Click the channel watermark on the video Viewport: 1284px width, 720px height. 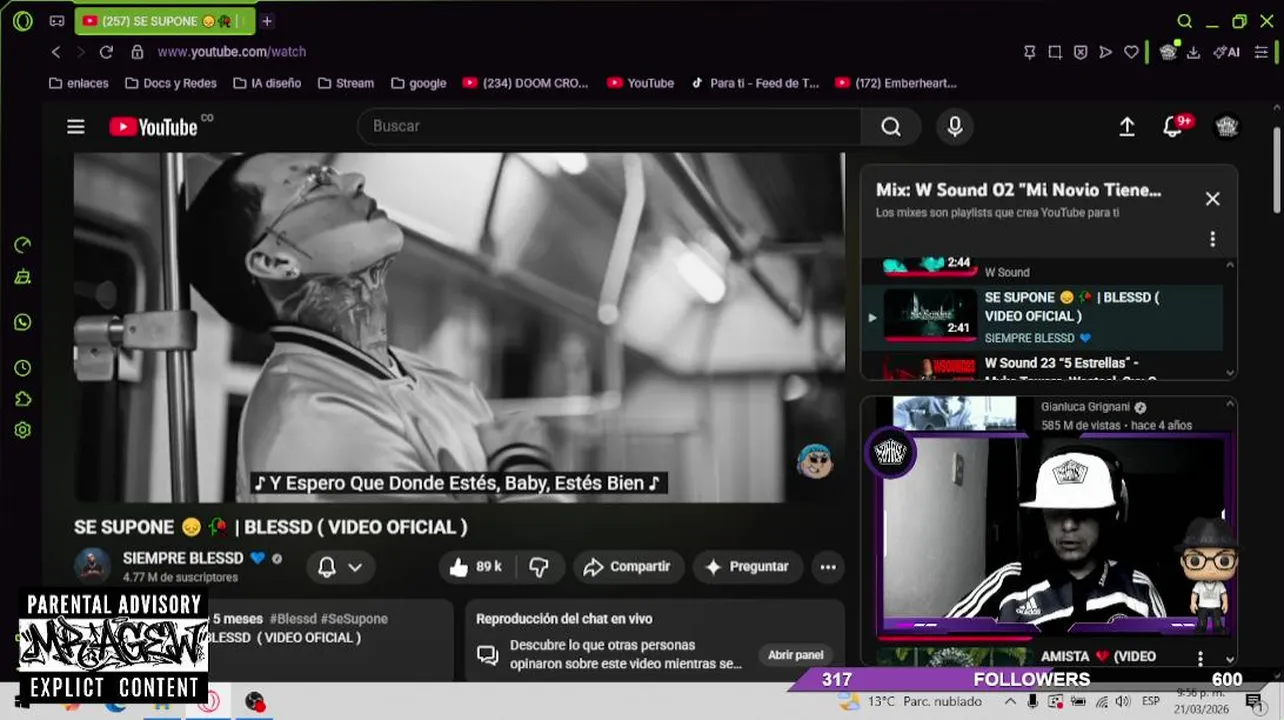[815, 461]
